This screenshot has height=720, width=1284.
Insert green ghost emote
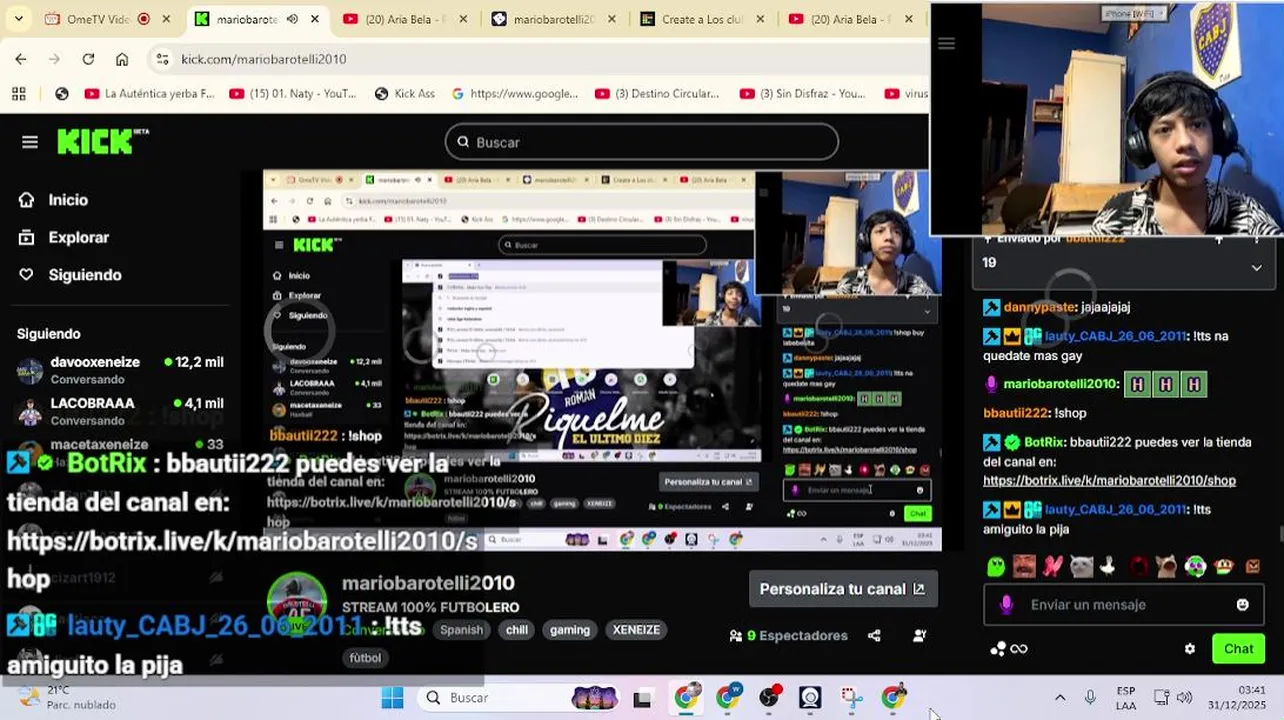(996, 567)
